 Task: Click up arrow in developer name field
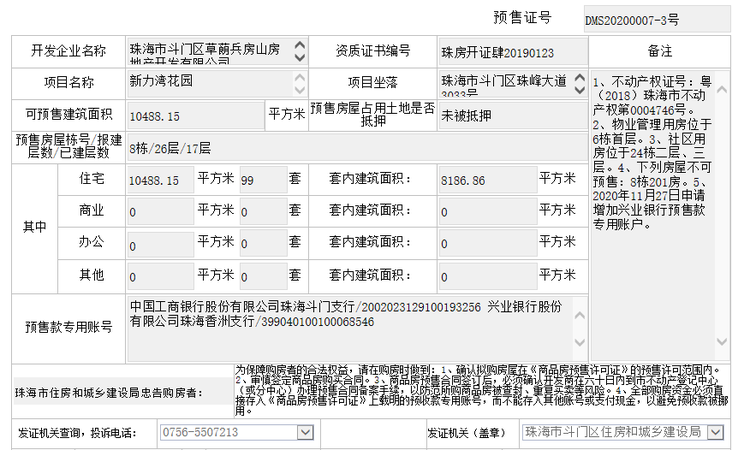click(x=300, y=45)
